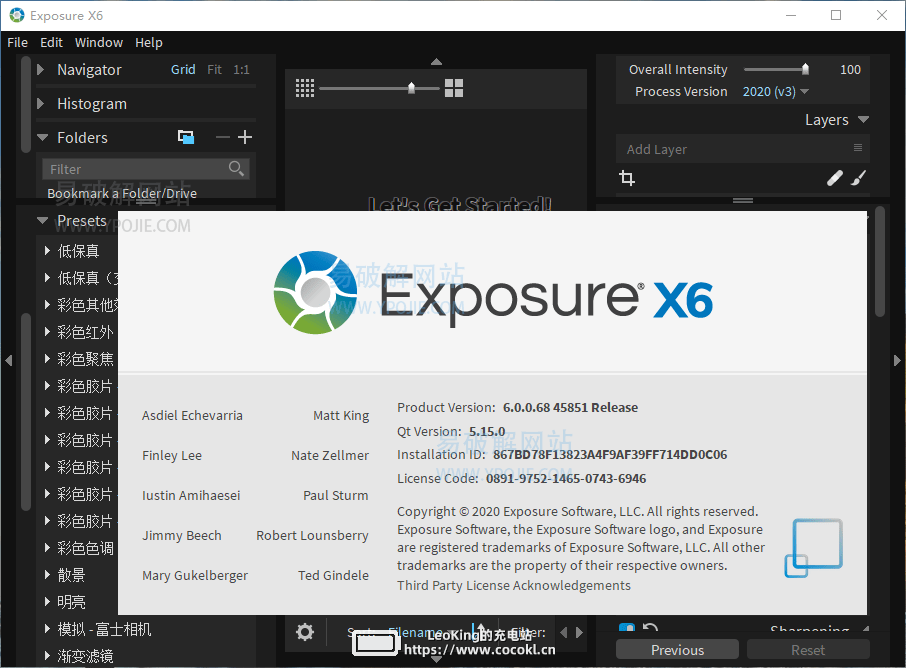Click the name Asdiel Echevarria
The height and width of the screenshot is (668, 906).
[192, 415]
